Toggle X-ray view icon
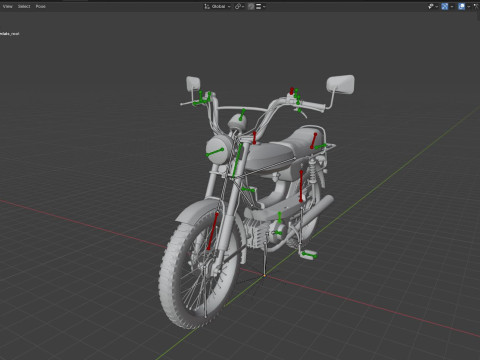 [477, 6]
